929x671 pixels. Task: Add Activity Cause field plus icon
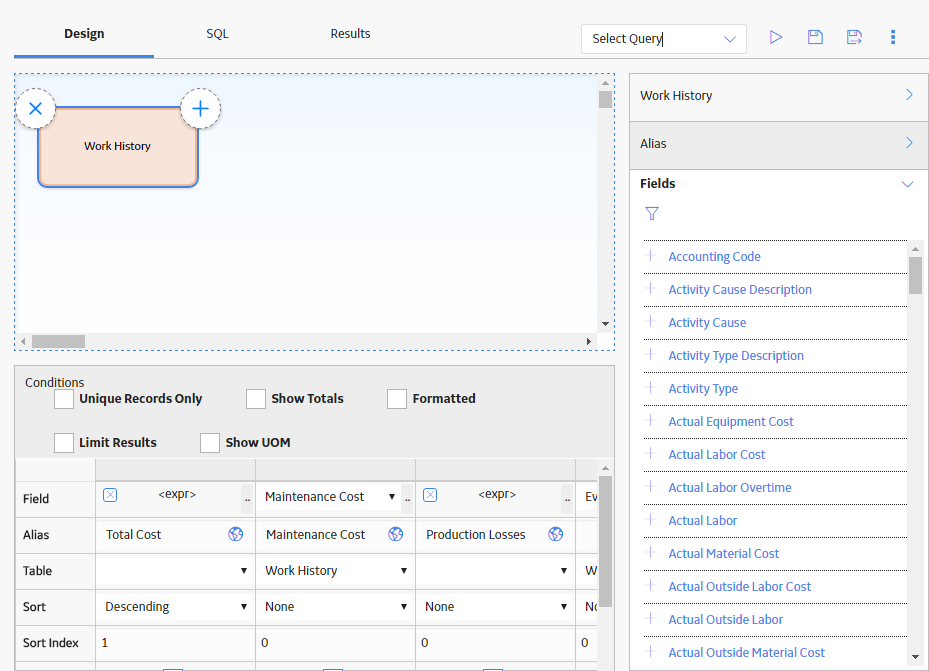point(651,322)
